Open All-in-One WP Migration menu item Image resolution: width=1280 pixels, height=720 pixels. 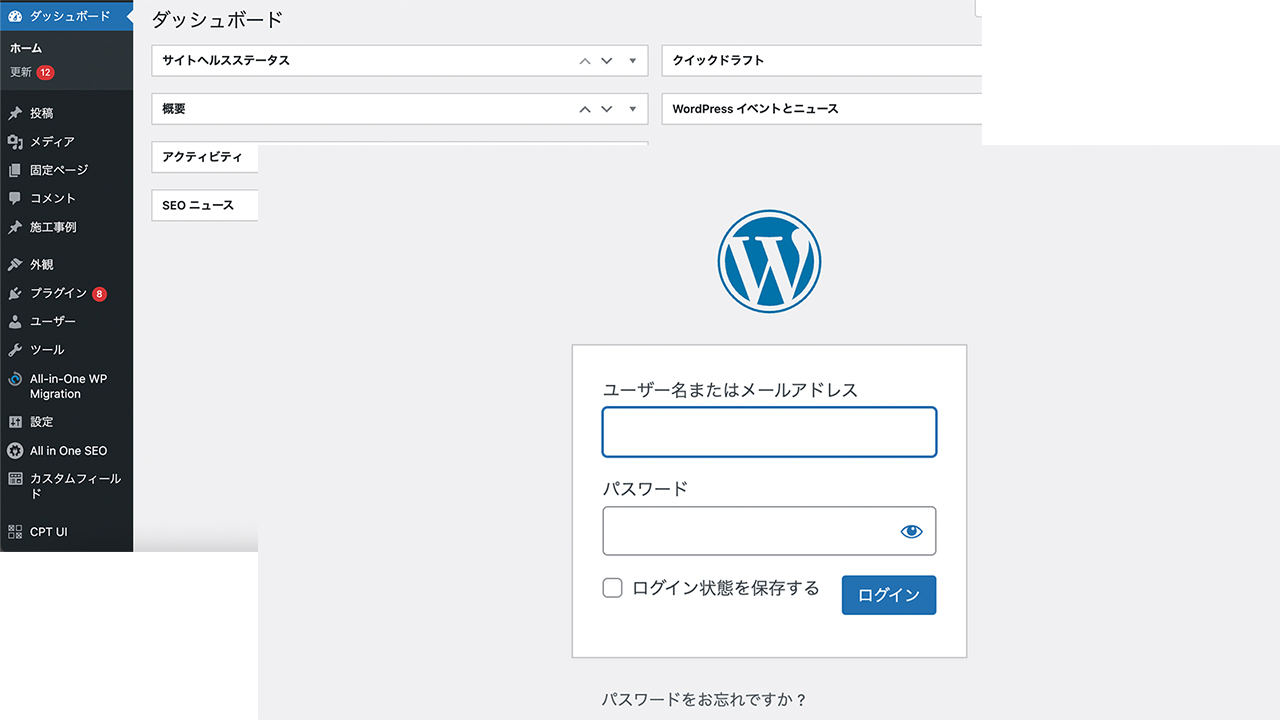coord(66,386)
